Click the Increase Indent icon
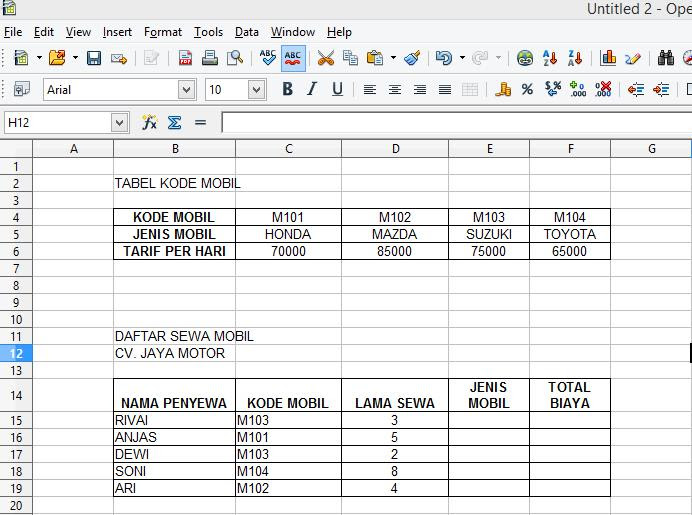The width and height of the screenshot is (692, 515). tap(661, 90)
